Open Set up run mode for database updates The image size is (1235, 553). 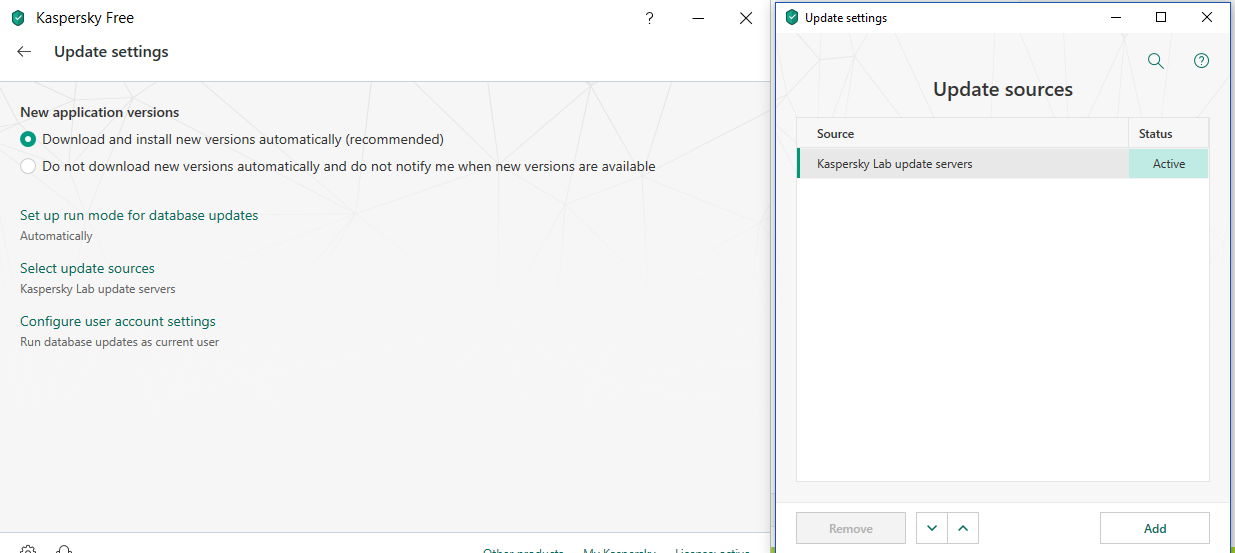click(x=139, y=215)
